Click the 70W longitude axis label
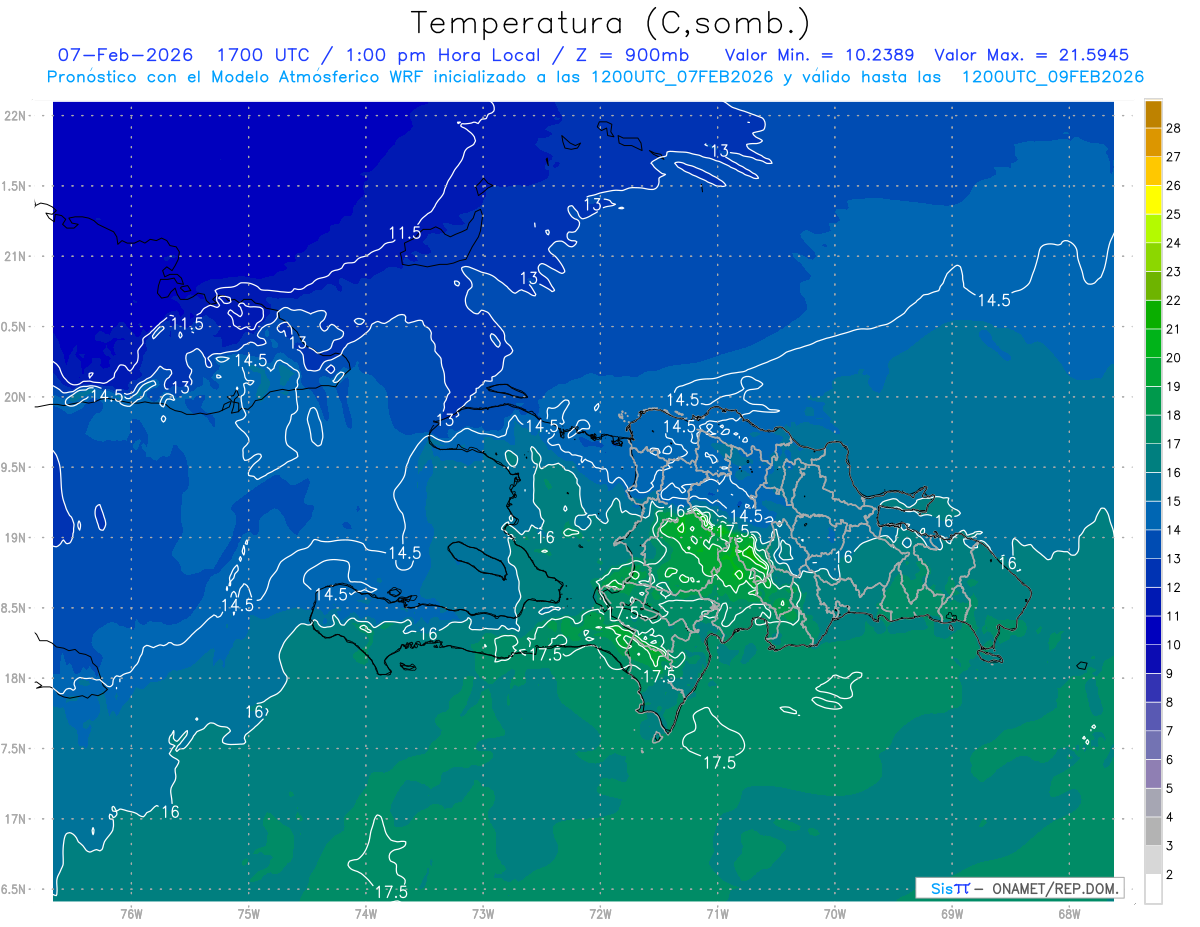The height and width of the screenshot is (927, 1200). point(835,914)
